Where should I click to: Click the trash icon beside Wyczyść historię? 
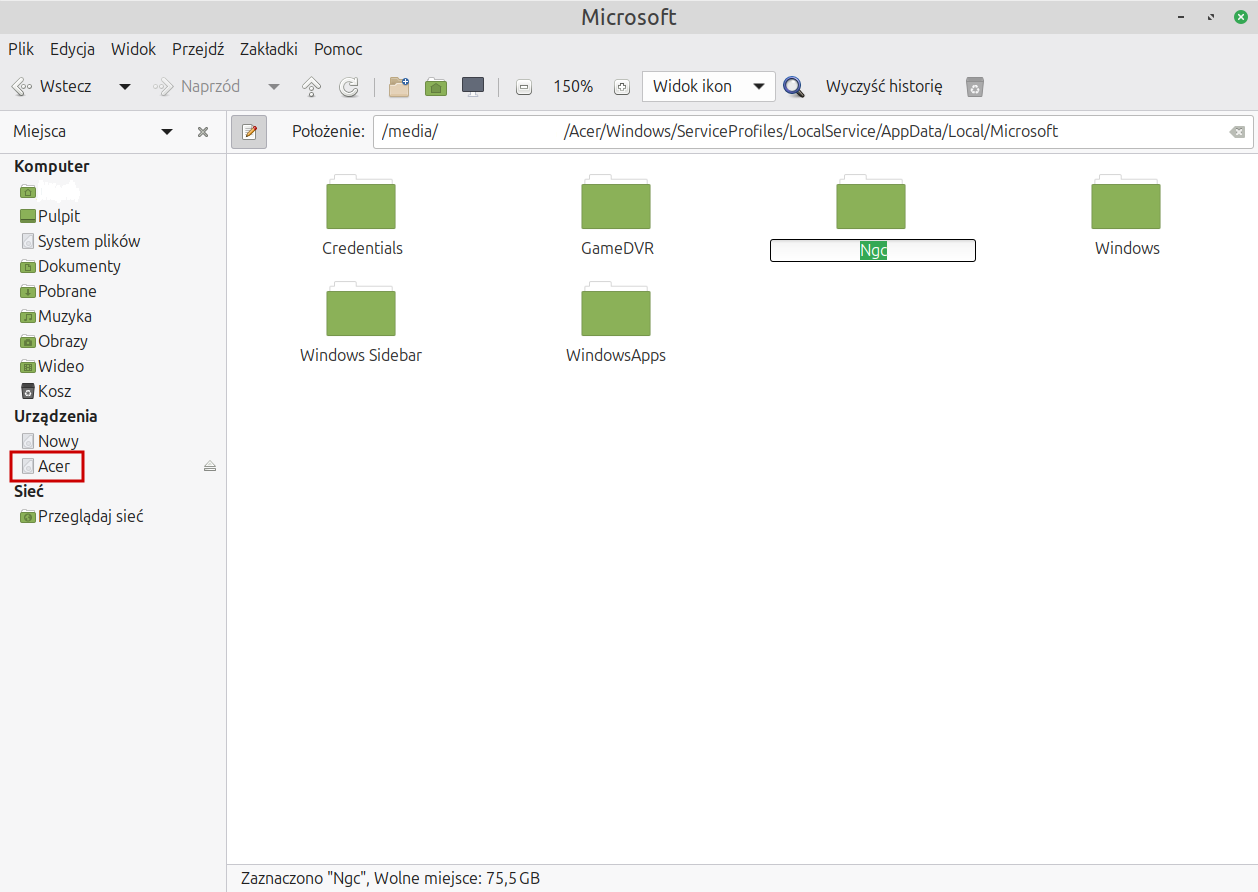(975, 87)
